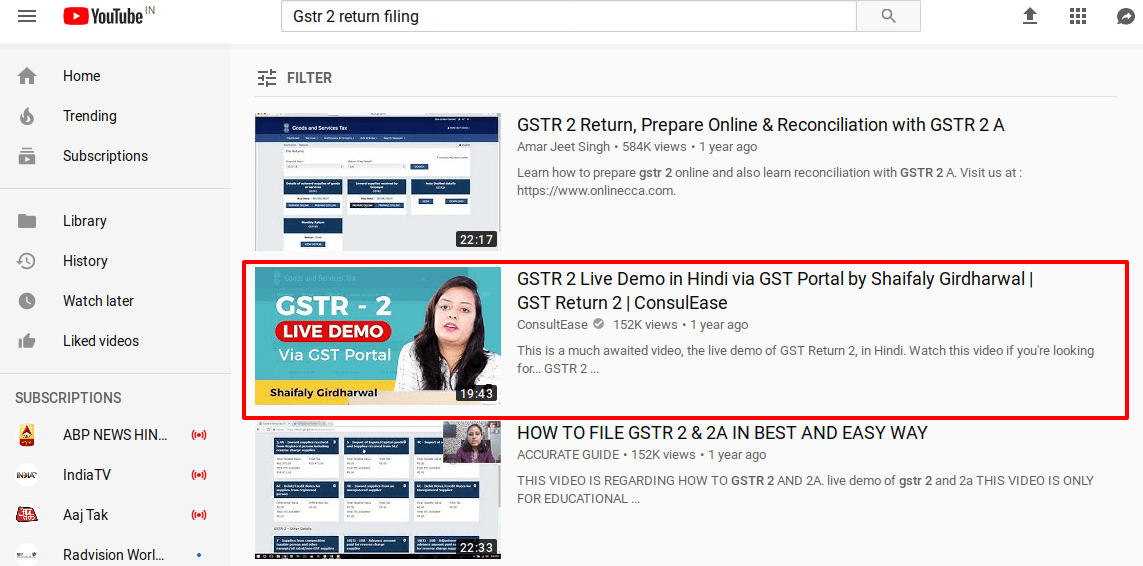1143x566 pixels.
Task: Click the History clock-arrow icon
Action: [x=27, y=261]
